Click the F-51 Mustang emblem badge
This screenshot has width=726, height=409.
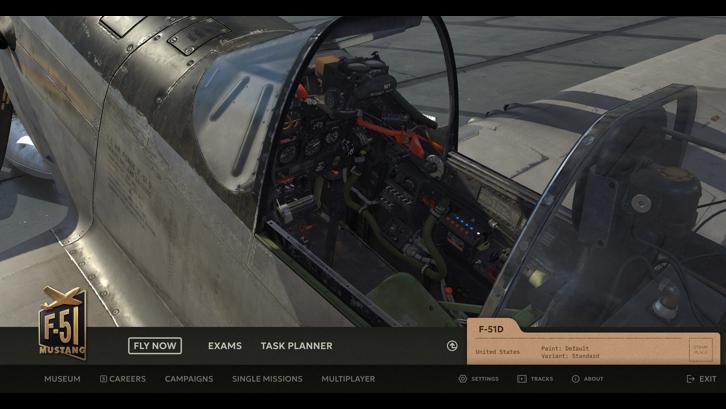point(63,323)
